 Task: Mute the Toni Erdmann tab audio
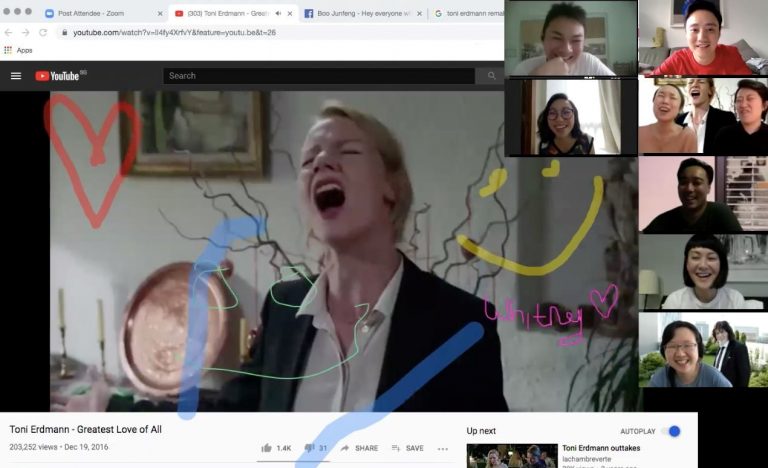pos(278,14)
